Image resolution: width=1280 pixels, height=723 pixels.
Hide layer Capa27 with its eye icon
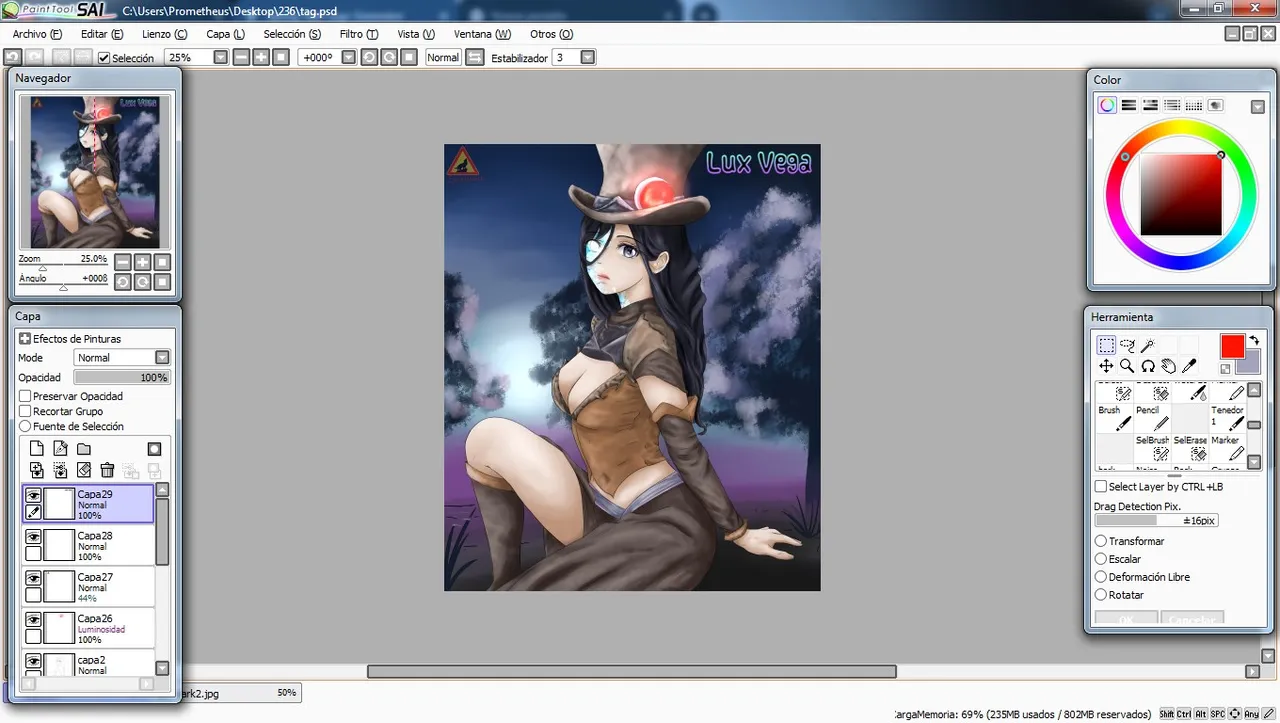click(x=33, y=578)
